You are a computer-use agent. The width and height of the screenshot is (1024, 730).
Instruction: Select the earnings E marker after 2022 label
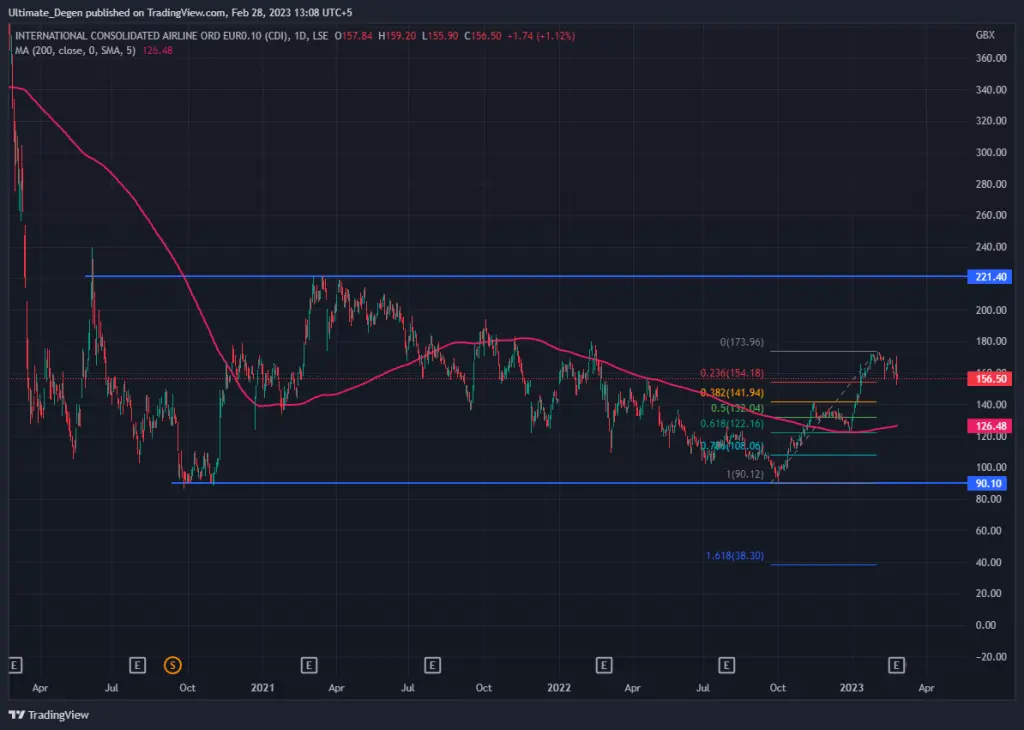click(604, 665)
